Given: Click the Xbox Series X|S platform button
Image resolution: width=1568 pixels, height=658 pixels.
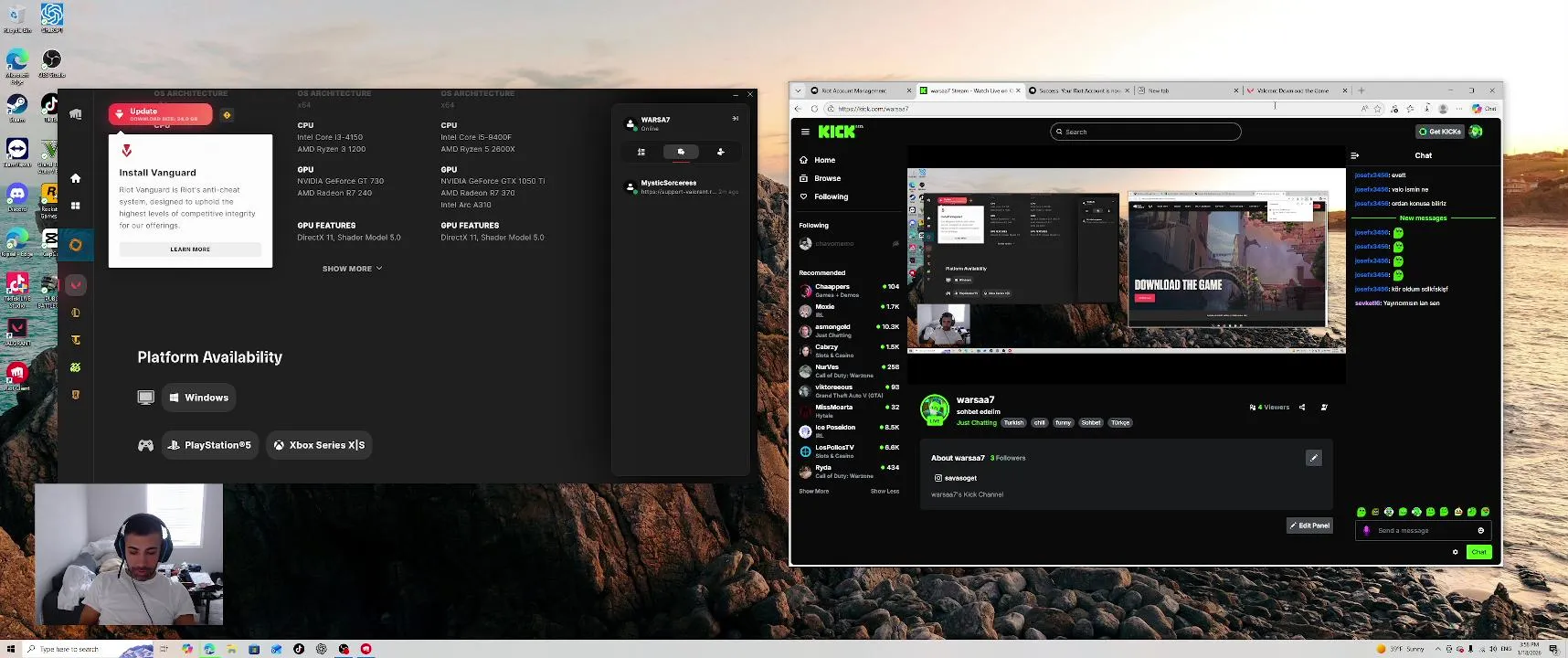Looking at the screenshot, I should tap(320, 445).
